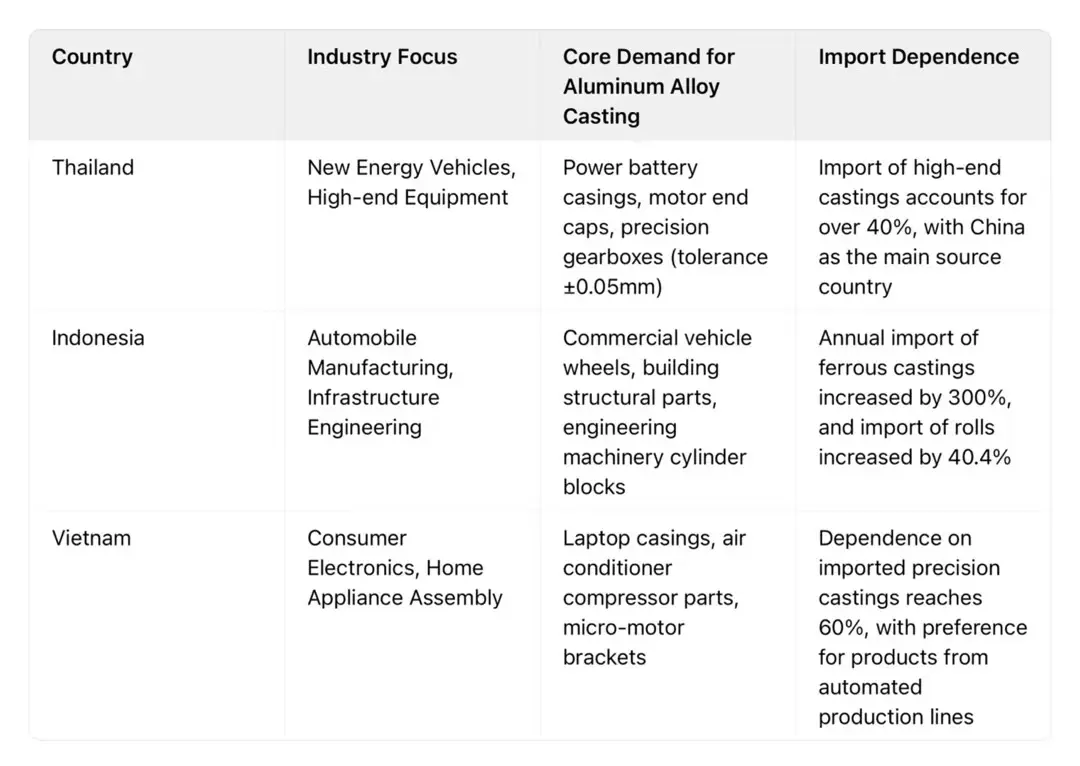Image resolution: width=1080 pixels, height=766 pixels.
Task: Click the Core Demand for Aluminum Alloy Casting header
Action: pyautogui.click(x=648, y=86)
